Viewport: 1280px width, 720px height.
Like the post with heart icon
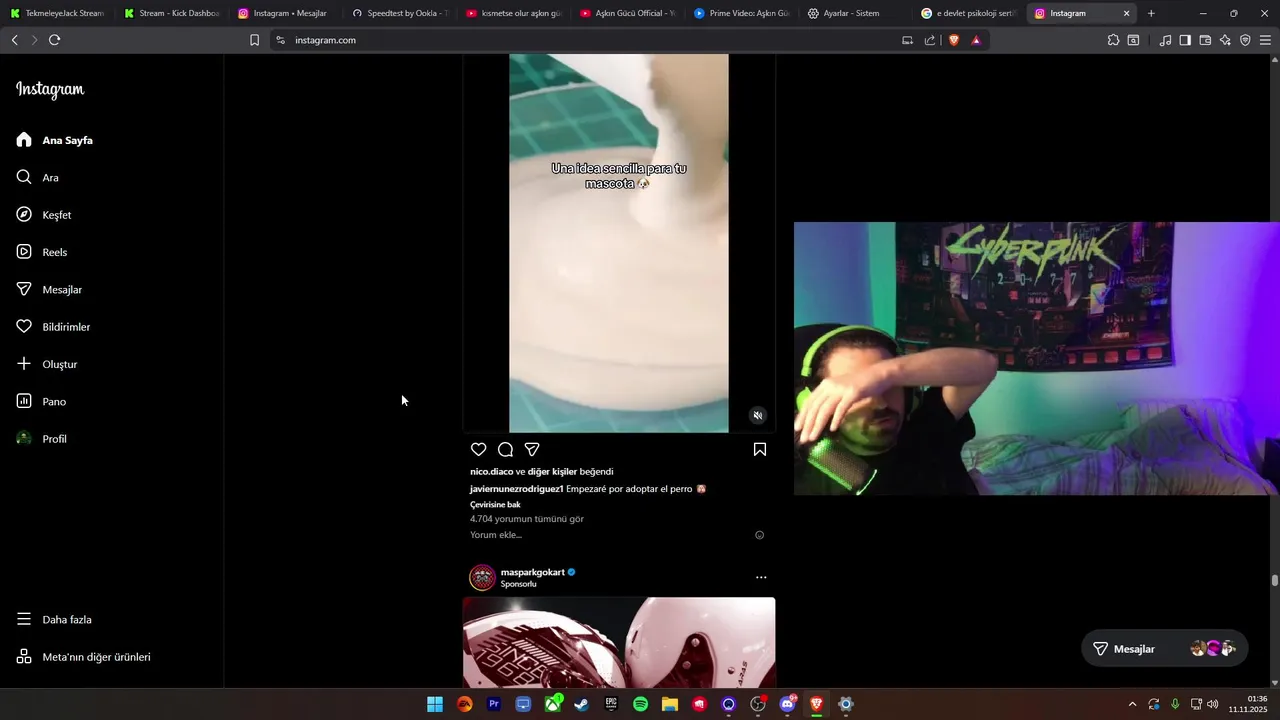pyautogui.click(x=479, y=450)
